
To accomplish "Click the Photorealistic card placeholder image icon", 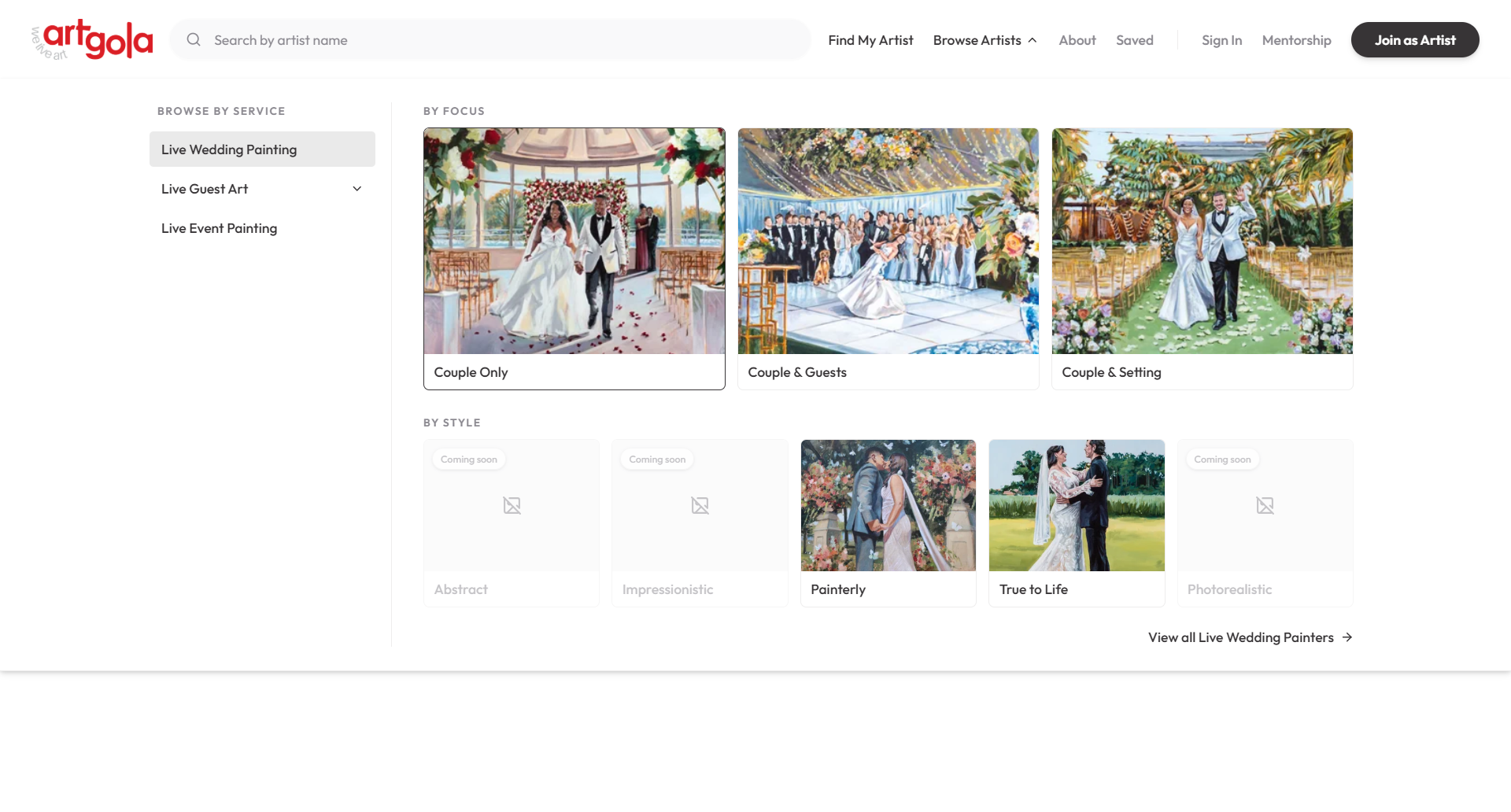I will click(x=1265, y=505).
